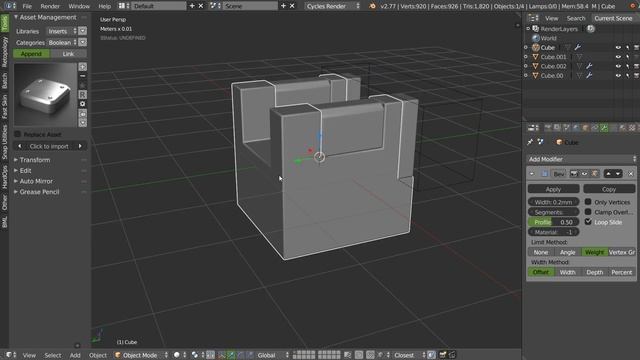The image size is (640, 360).
Task: Toggle Bevel modifier render camera icon
Action: [x=574, y=174]
